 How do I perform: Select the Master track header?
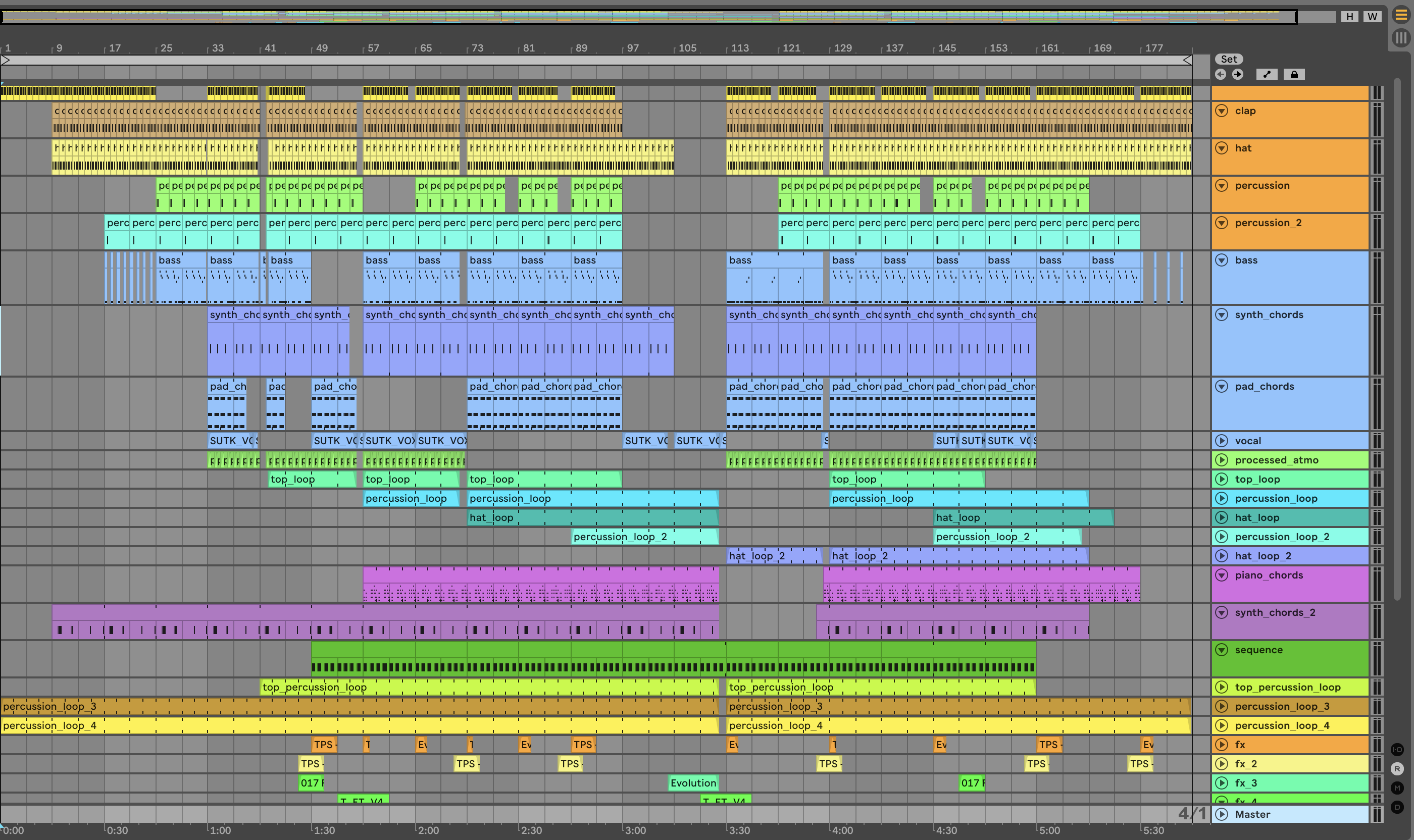click(1297, 815)
